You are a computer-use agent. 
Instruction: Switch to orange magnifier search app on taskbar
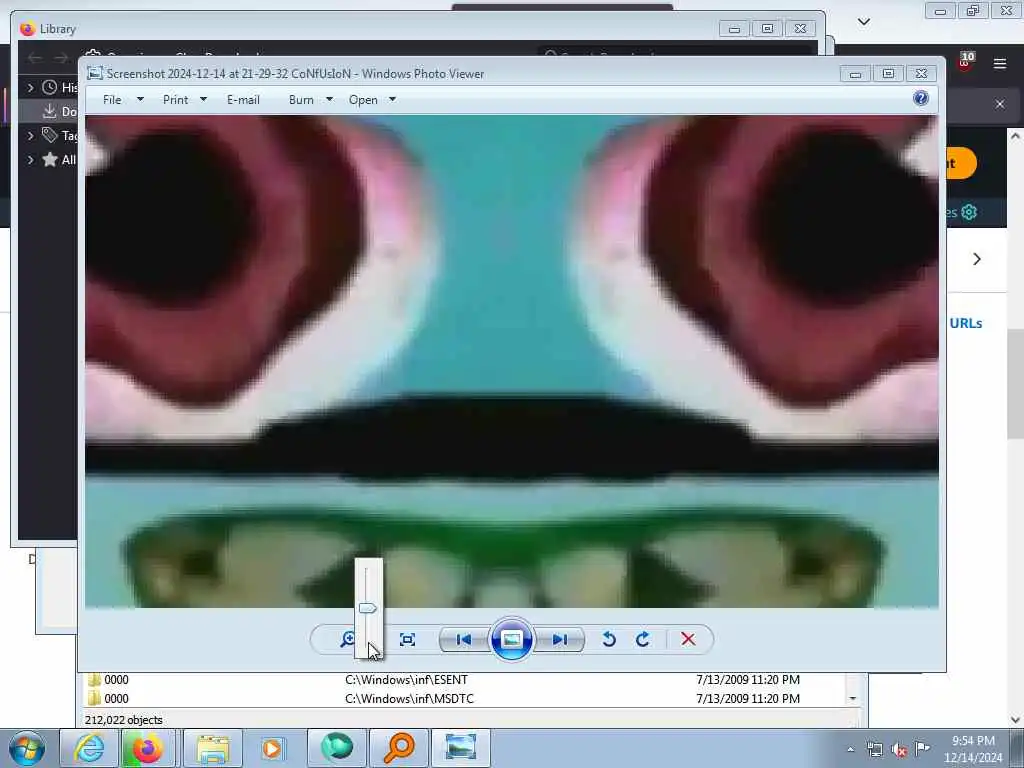[x=399, y=748]
